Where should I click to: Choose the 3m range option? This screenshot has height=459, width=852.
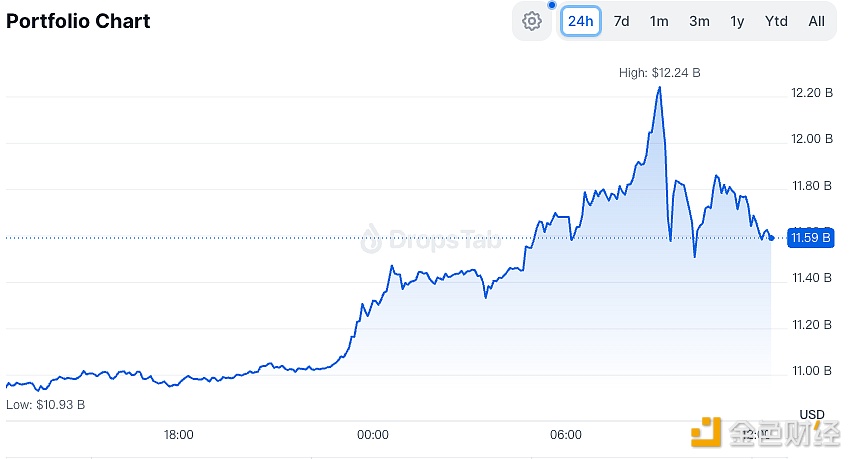tap(699, 21)
